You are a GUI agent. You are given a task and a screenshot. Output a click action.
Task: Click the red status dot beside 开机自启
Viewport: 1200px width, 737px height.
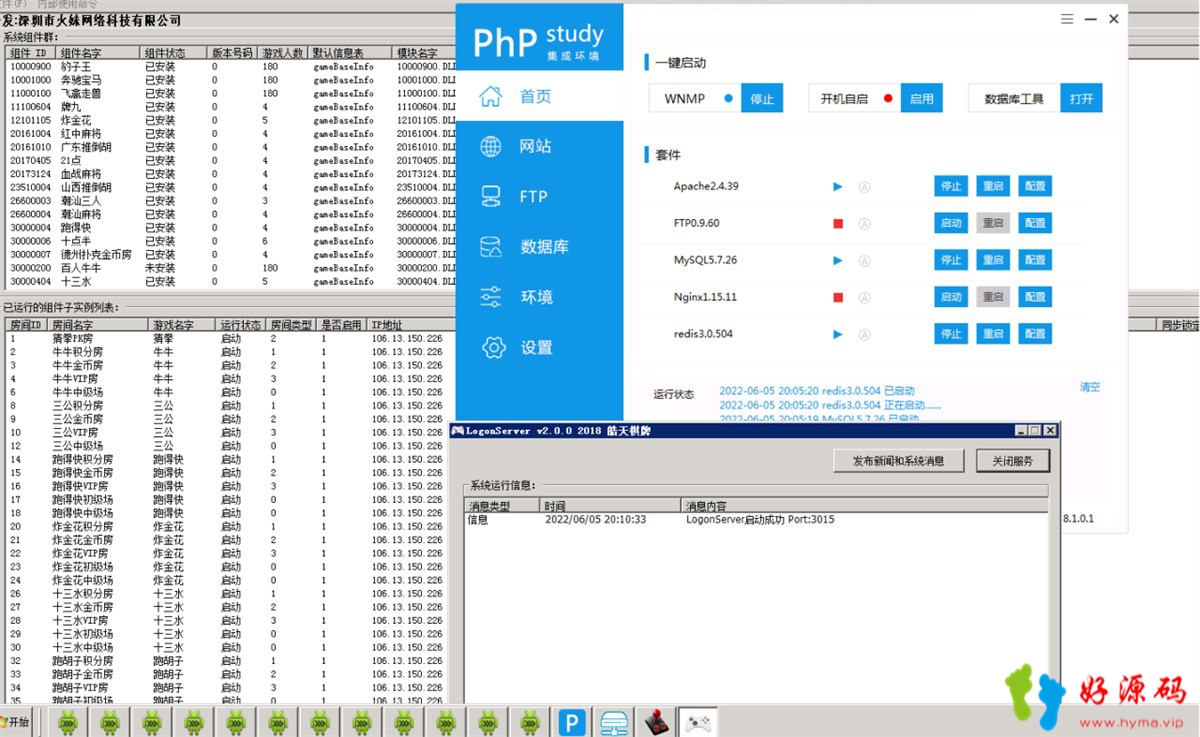[x=888, y=98]
